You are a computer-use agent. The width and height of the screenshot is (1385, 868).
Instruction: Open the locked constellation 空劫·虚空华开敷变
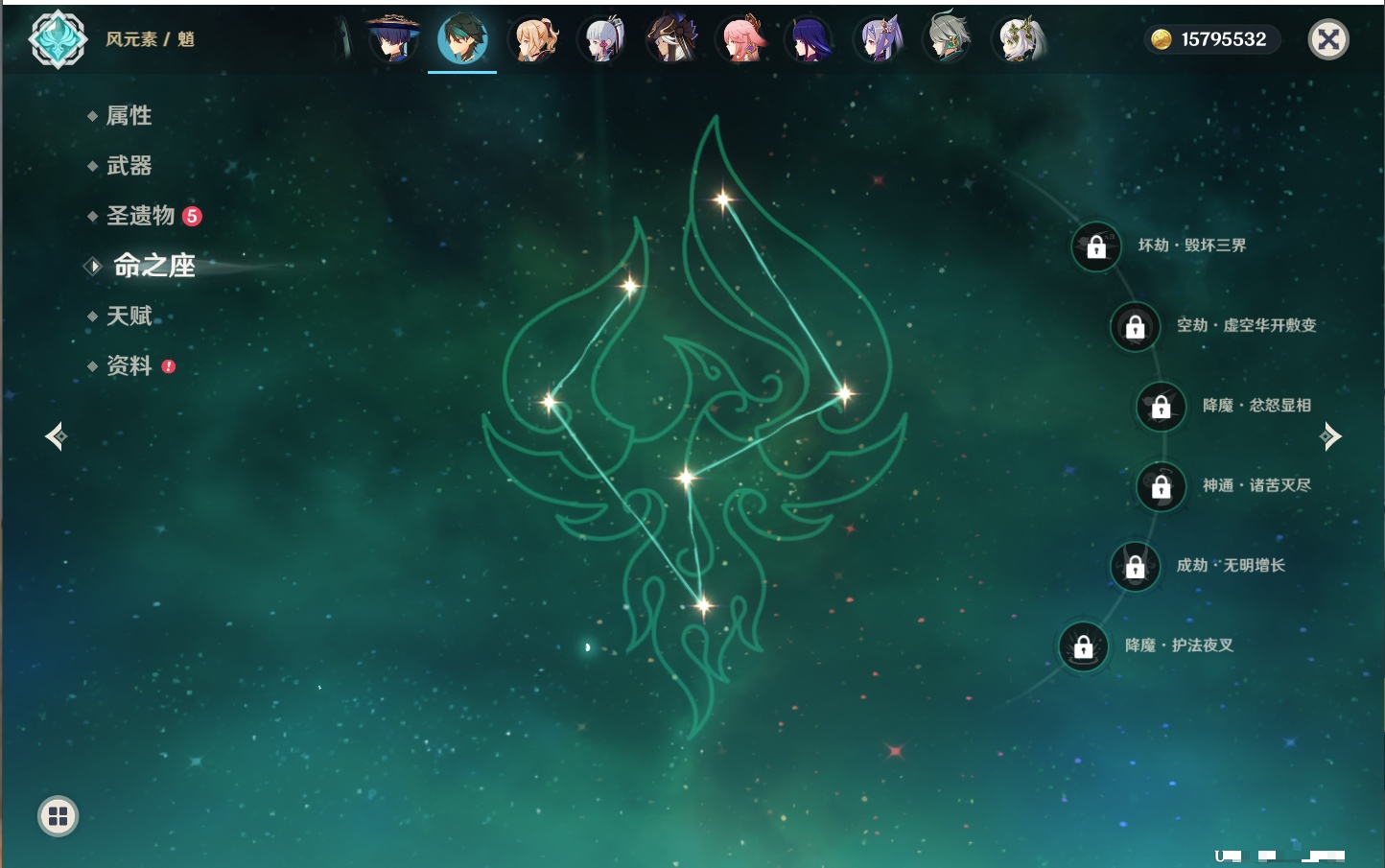coord(1135,326)
